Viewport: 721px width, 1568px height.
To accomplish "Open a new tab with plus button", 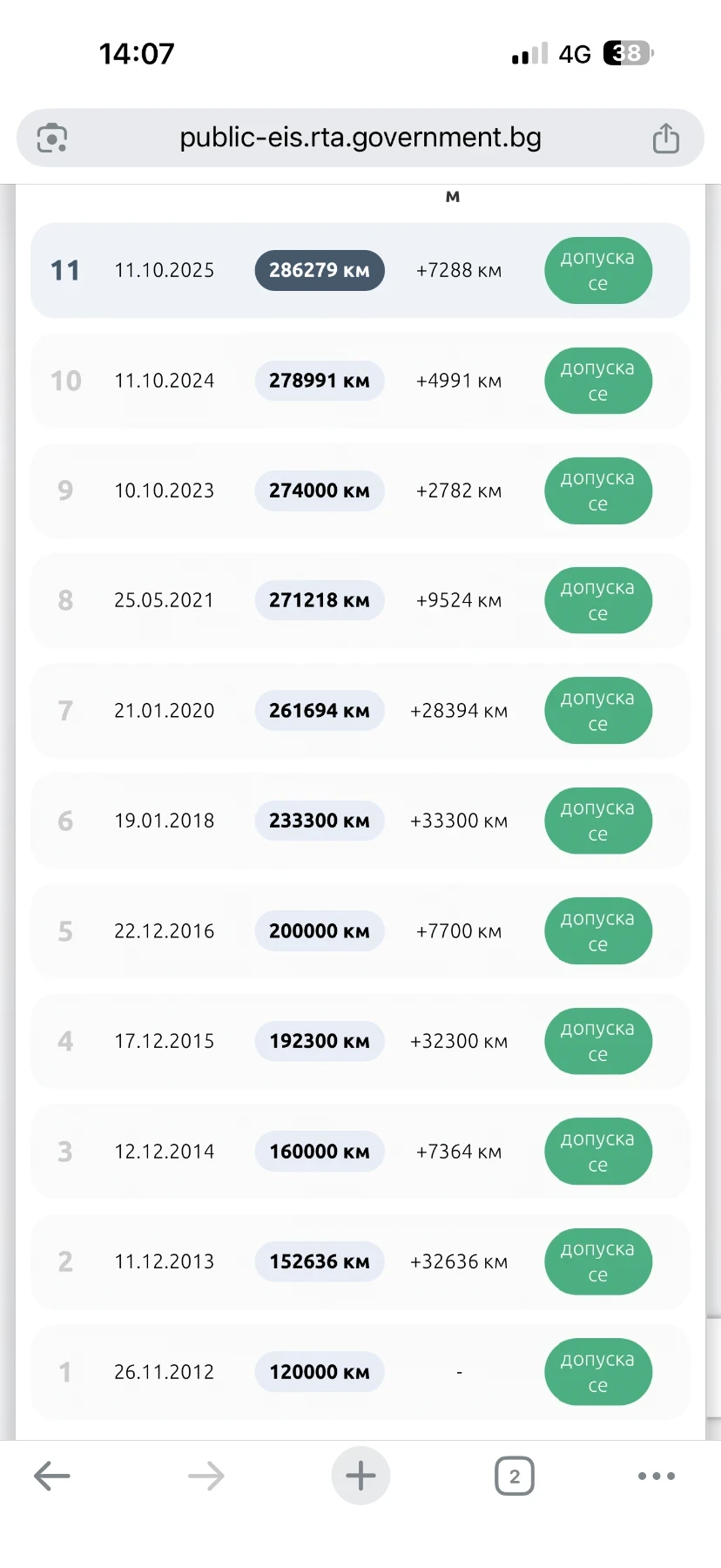I will point(360,1476).
